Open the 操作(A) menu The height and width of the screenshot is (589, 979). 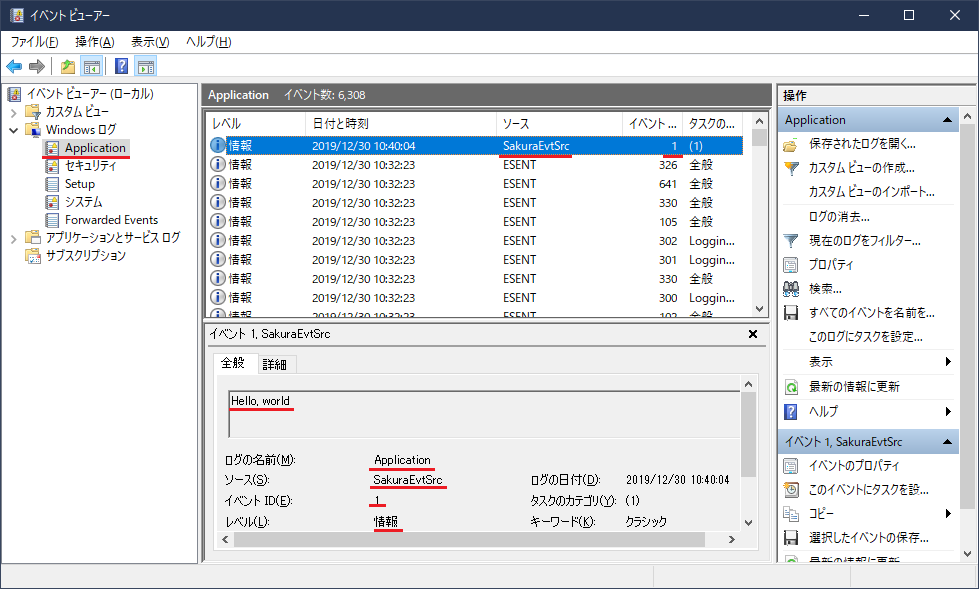(x=94, y=42)
